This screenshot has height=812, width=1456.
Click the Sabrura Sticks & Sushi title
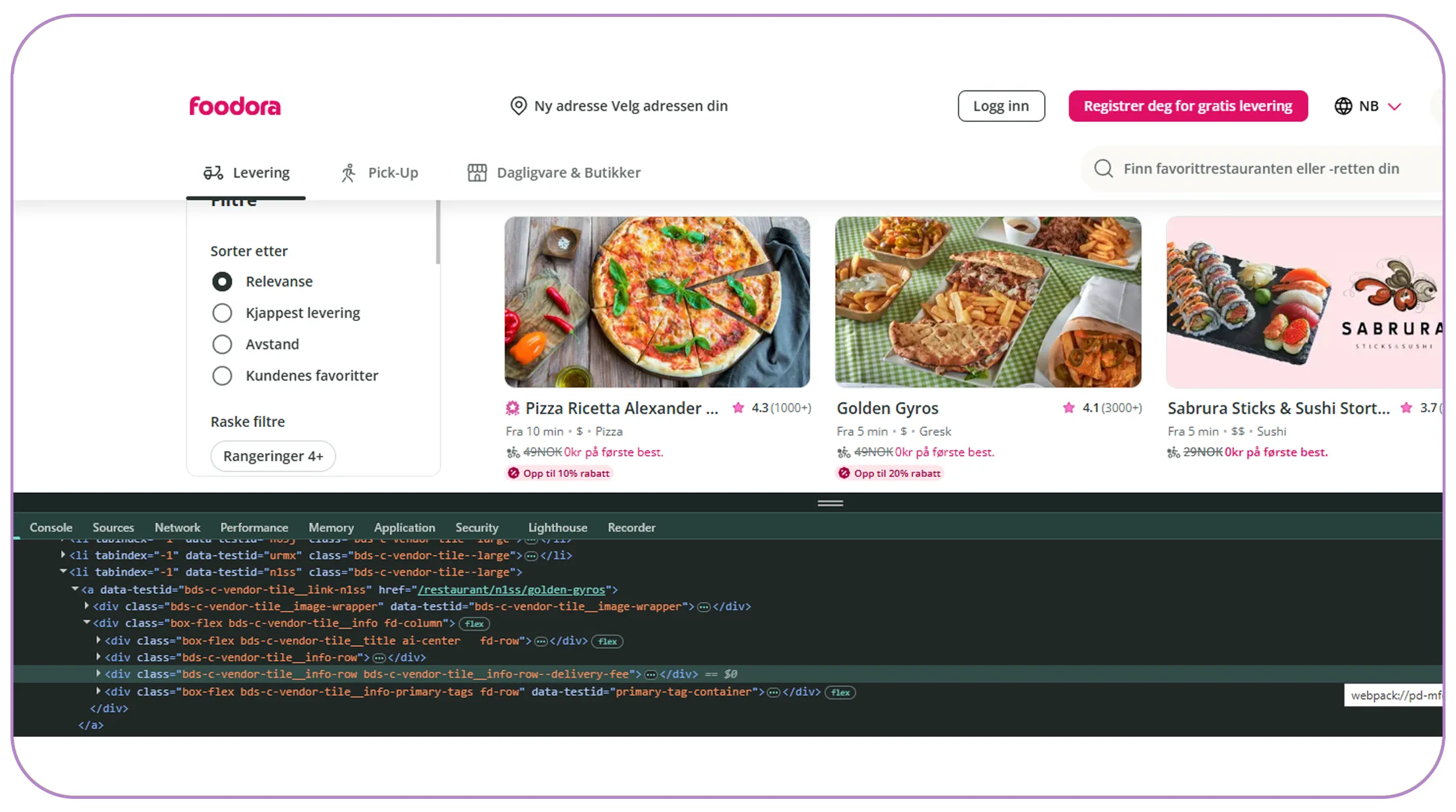click(1279, 409)
